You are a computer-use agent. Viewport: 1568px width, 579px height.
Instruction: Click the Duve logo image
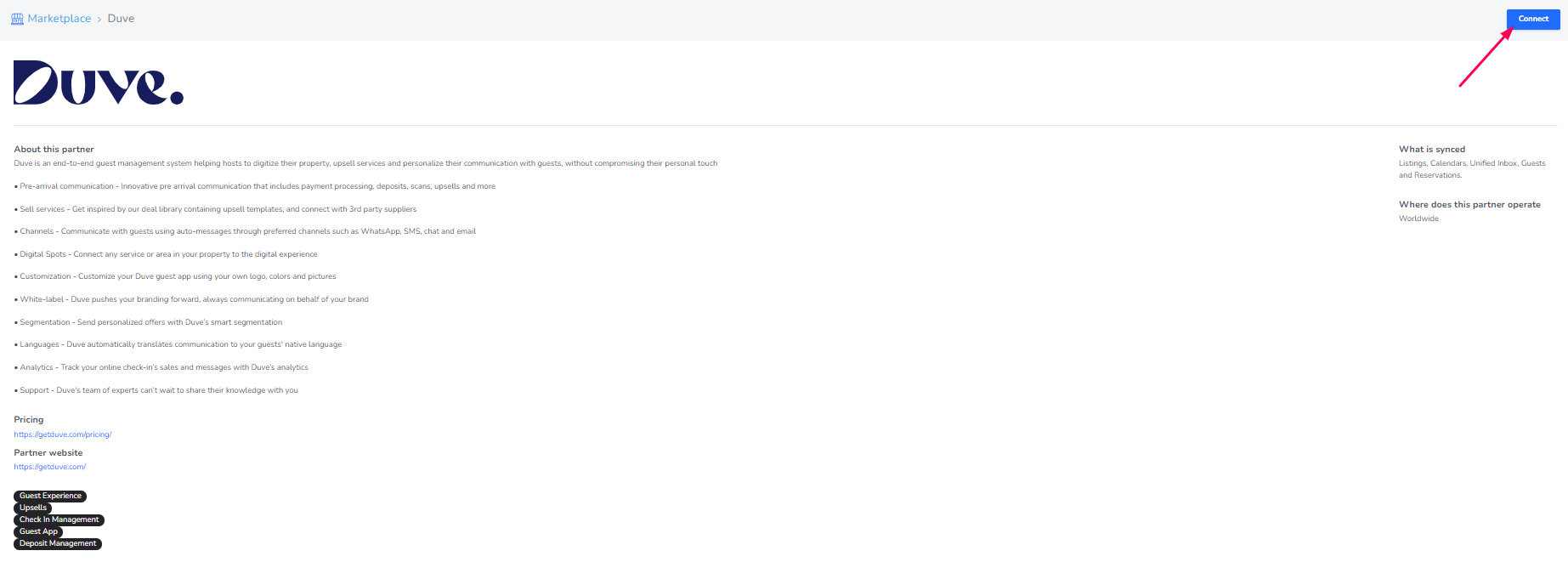pyautogui.click(x=99, y=82)
